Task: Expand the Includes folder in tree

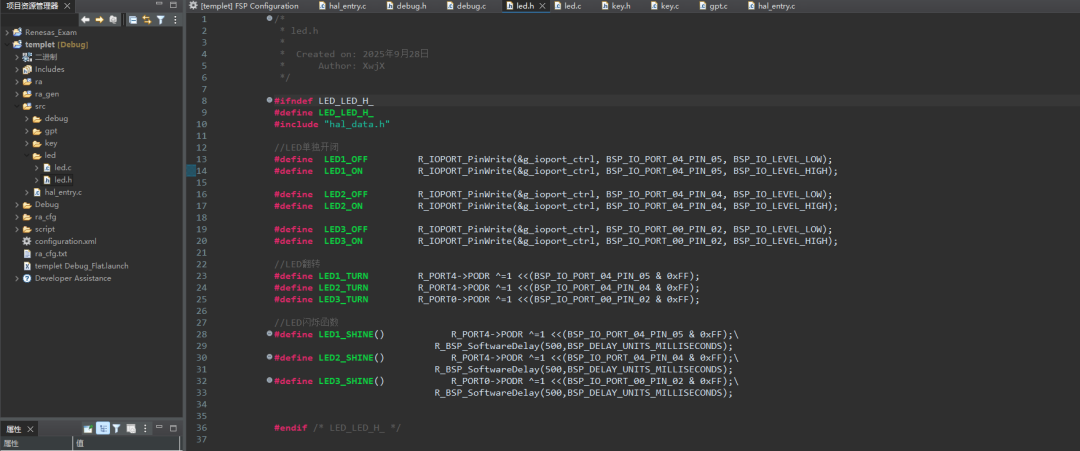Action: 17,69
